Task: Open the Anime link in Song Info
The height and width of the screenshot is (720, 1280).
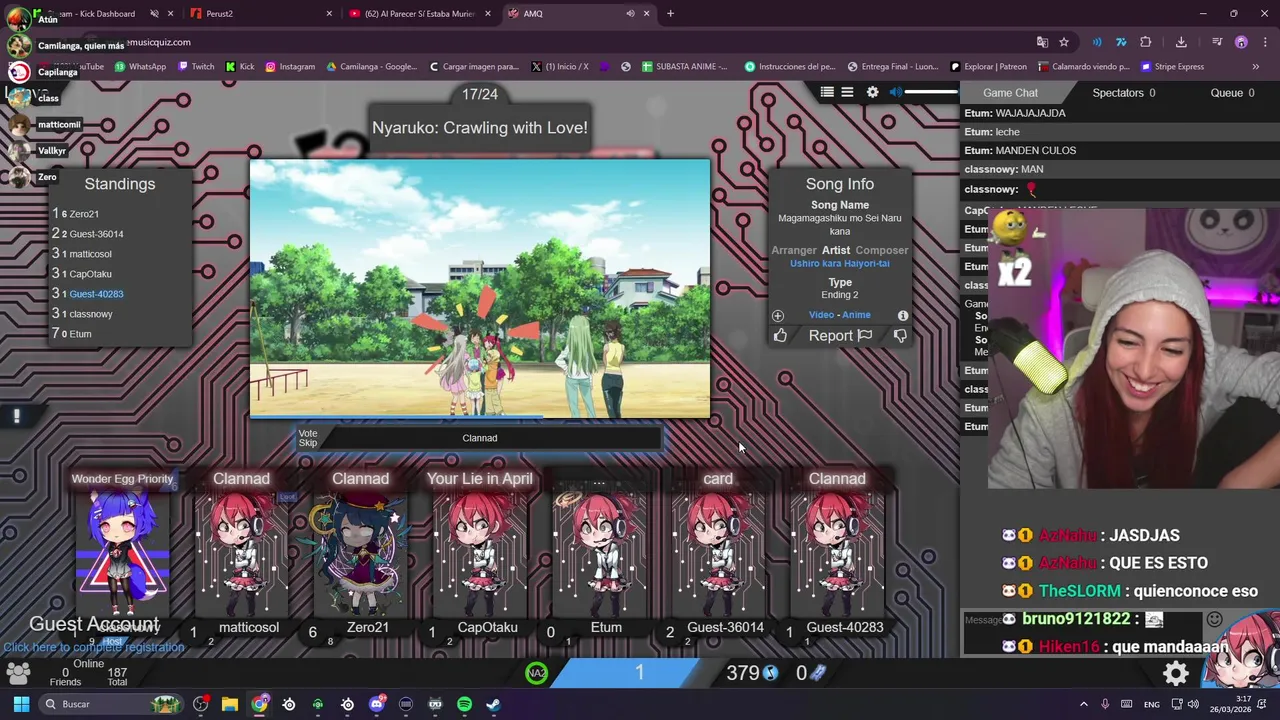Action: [x=856, y=314]
